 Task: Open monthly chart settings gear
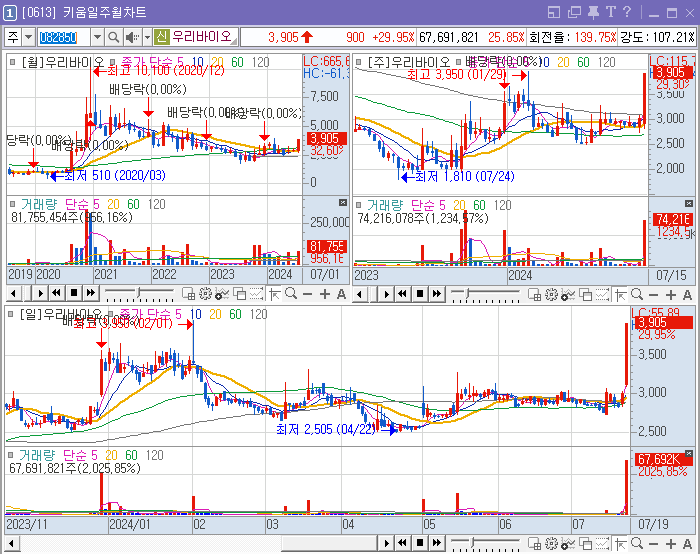point(205,294)
